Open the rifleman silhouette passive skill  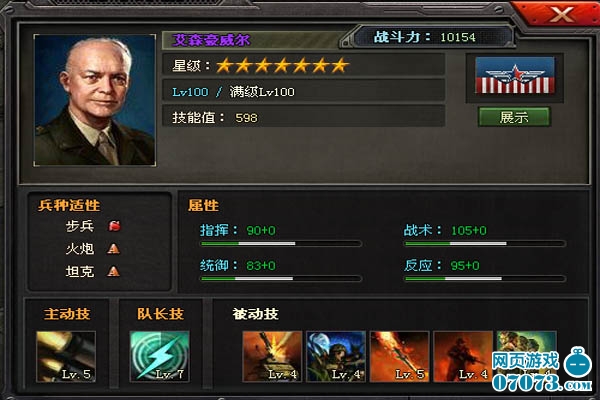[x=463, y=356]
